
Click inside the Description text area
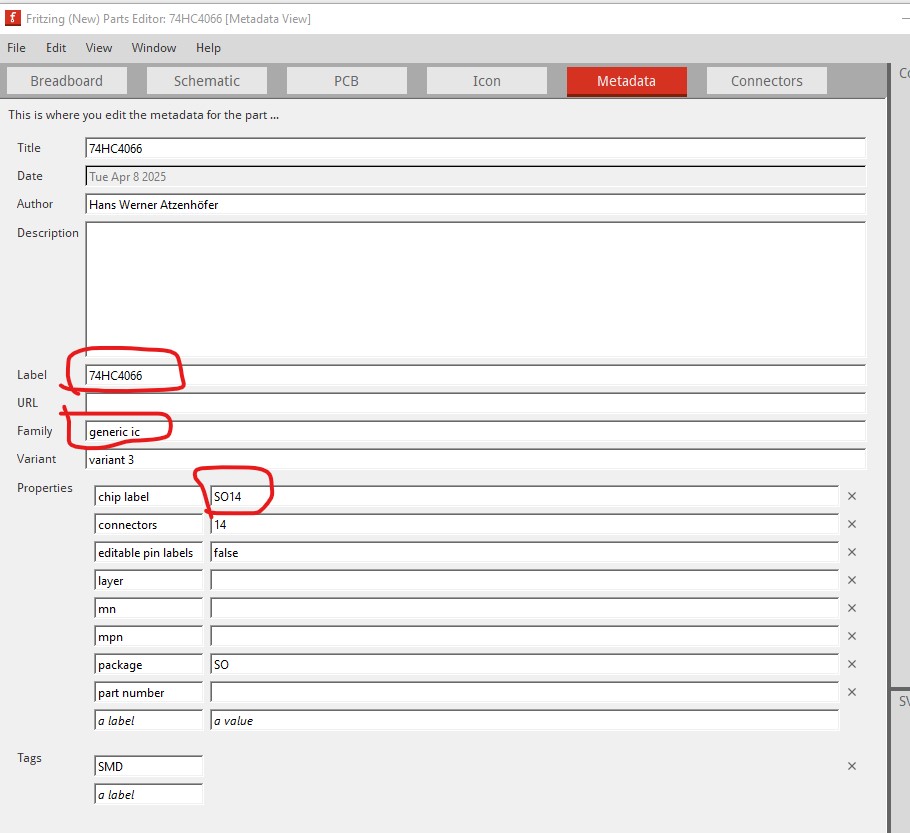(475, 289)
